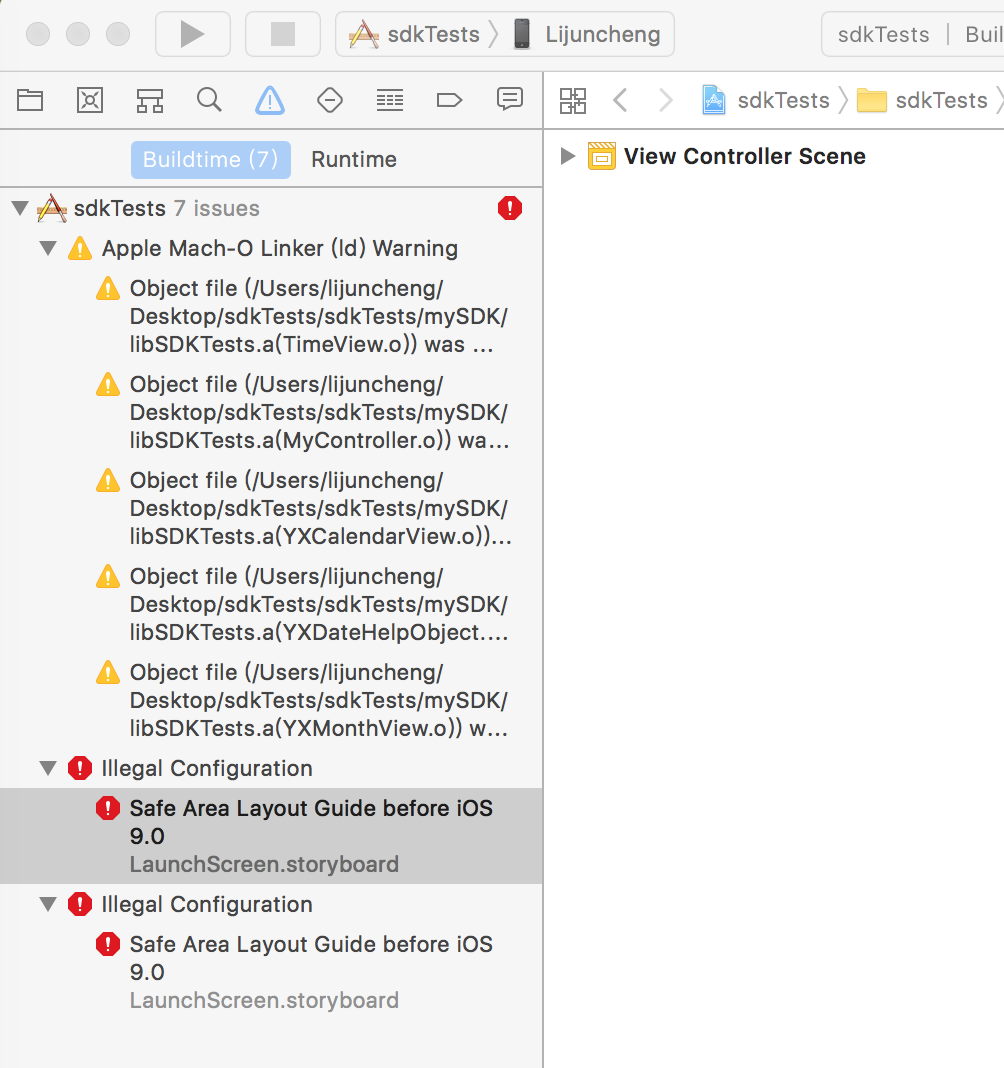Screen dimensions: 1004x1068
Task: Select the MyController.o linker warning
Action: coord(271,412)
